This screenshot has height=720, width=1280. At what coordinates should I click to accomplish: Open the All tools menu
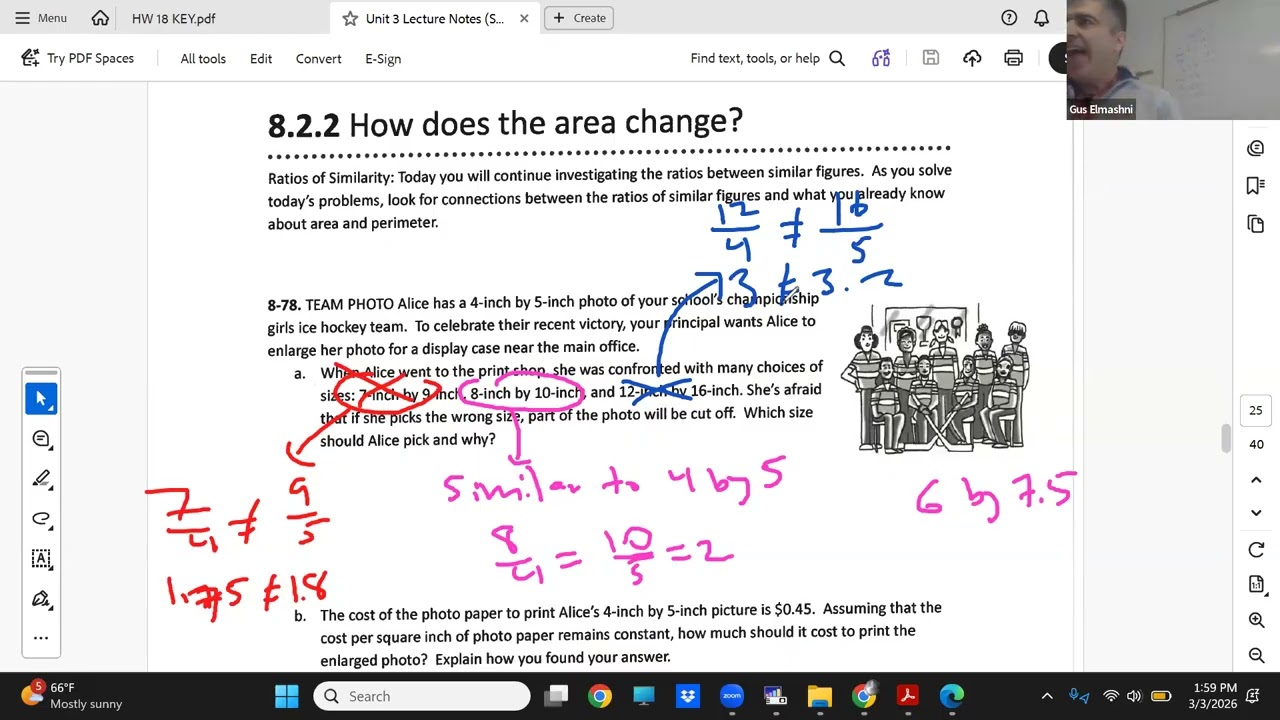203,58
